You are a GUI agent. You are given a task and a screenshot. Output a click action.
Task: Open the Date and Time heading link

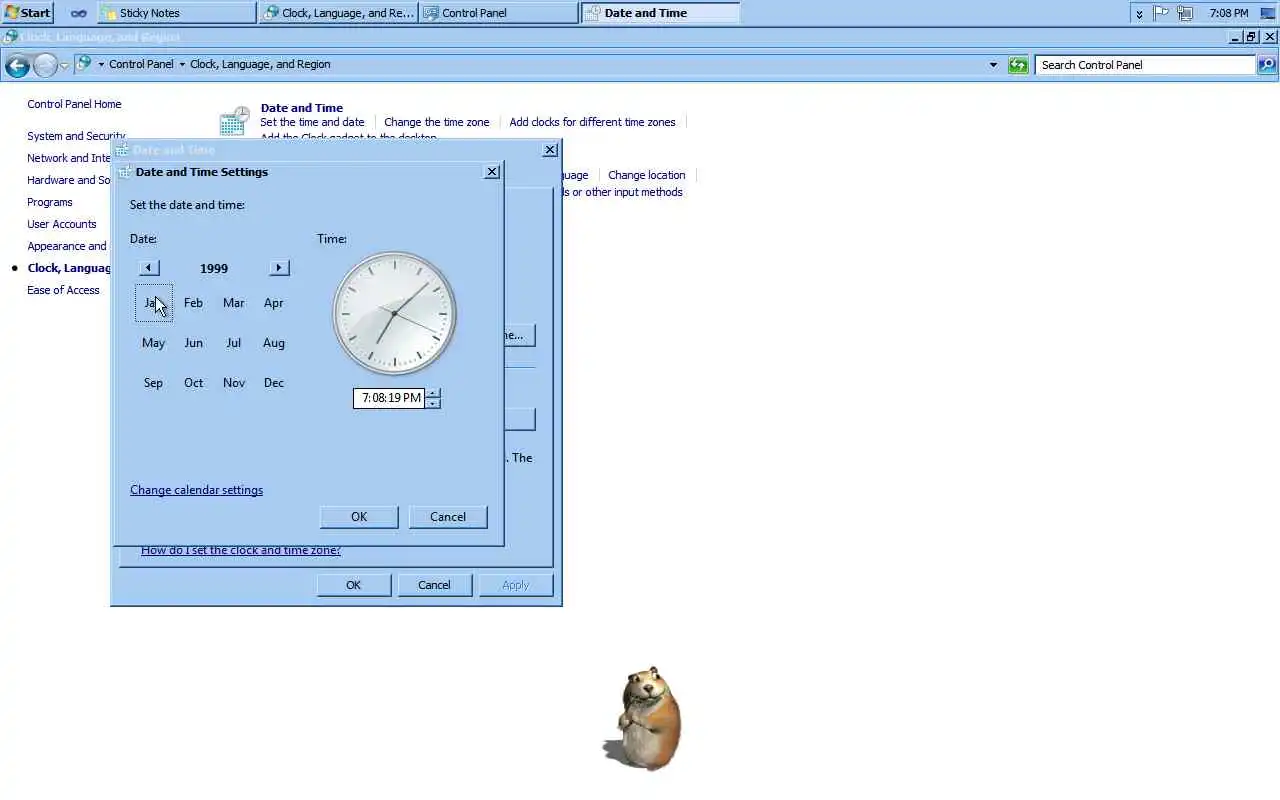click(302, 108)
